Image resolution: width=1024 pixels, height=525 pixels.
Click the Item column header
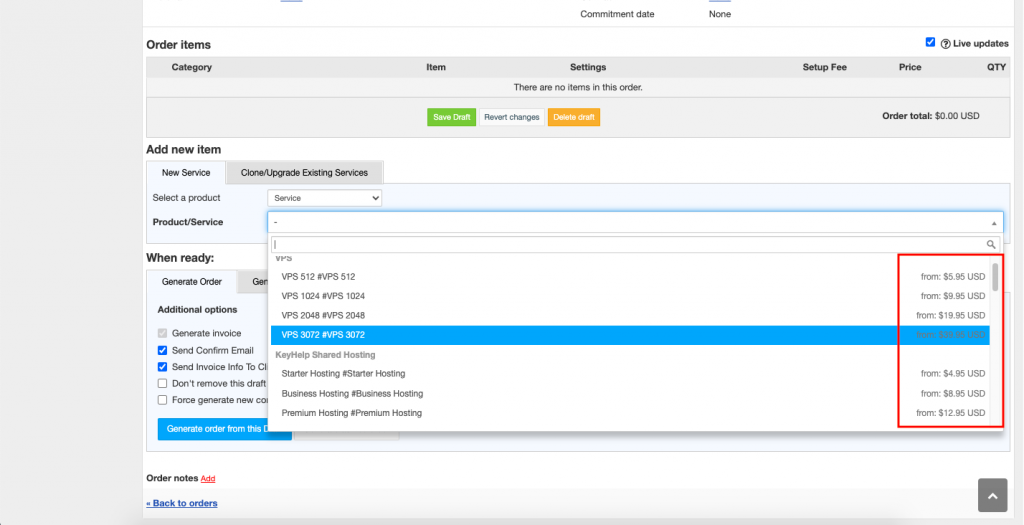[x=436, y=67]
